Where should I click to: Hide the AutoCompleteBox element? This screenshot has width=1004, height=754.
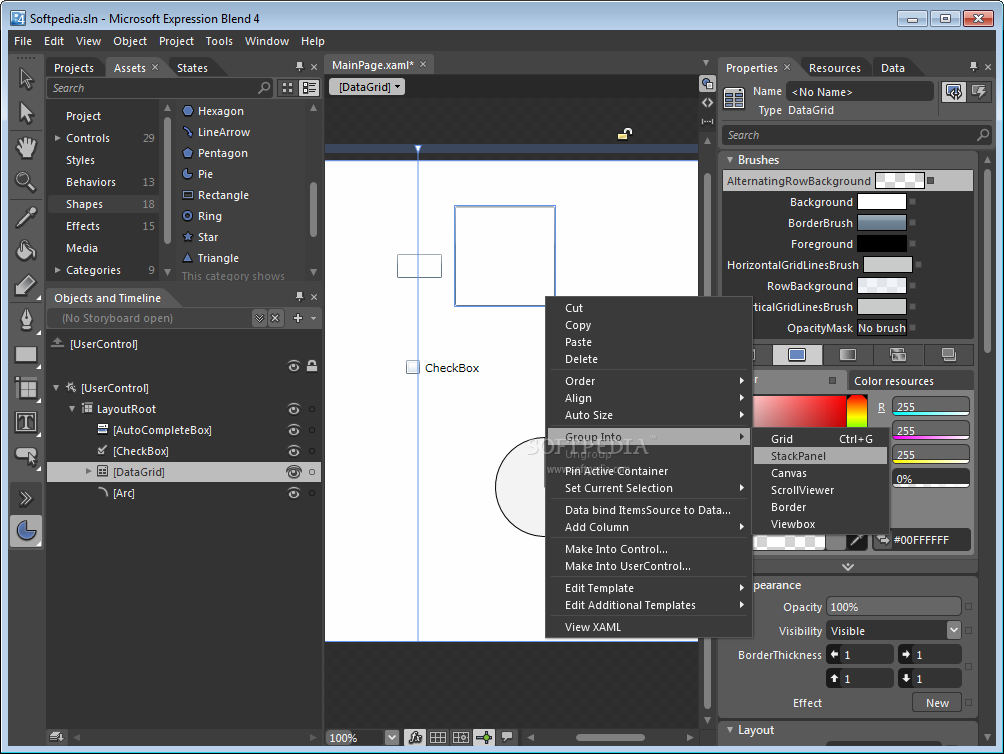pyautogui.click(x=293, y=430)
